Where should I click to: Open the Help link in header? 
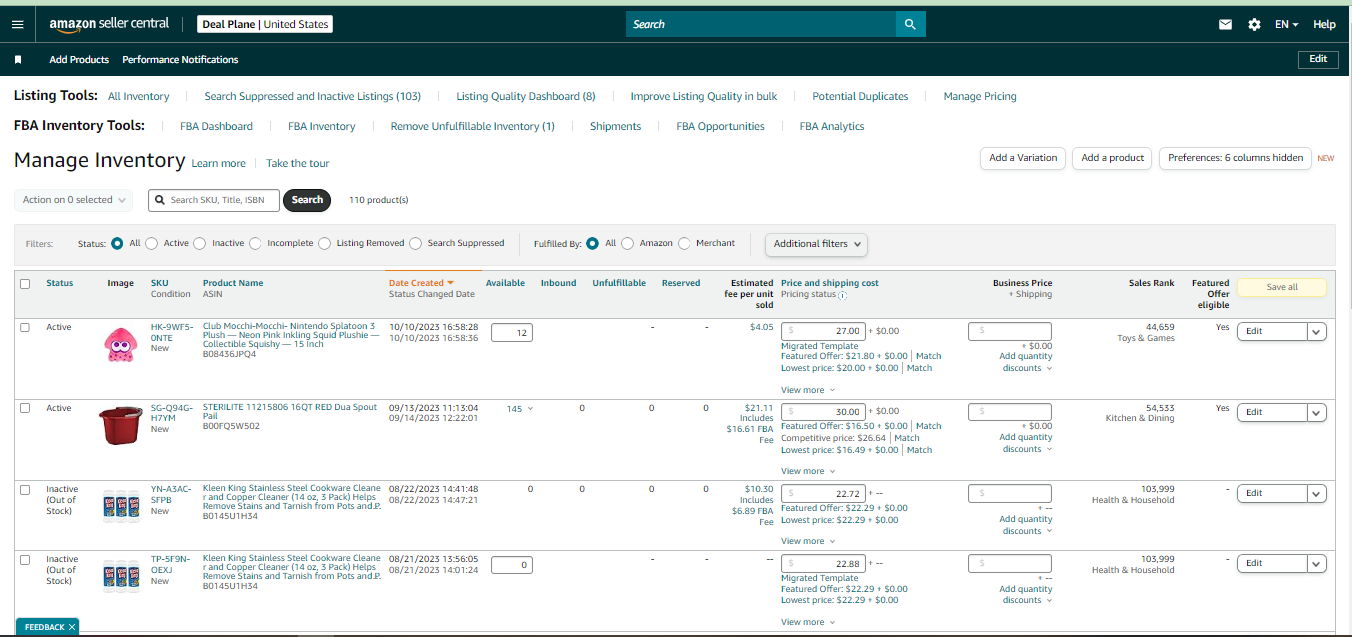1324,24
